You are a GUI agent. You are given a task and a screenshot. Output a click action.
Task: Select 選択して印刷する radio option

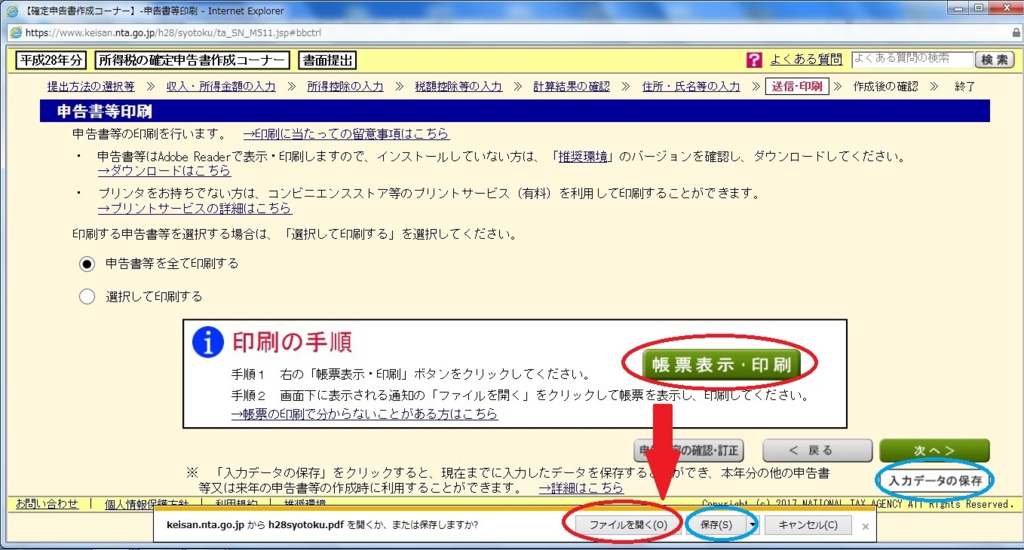pyautogui.click(x=87, y=297)
